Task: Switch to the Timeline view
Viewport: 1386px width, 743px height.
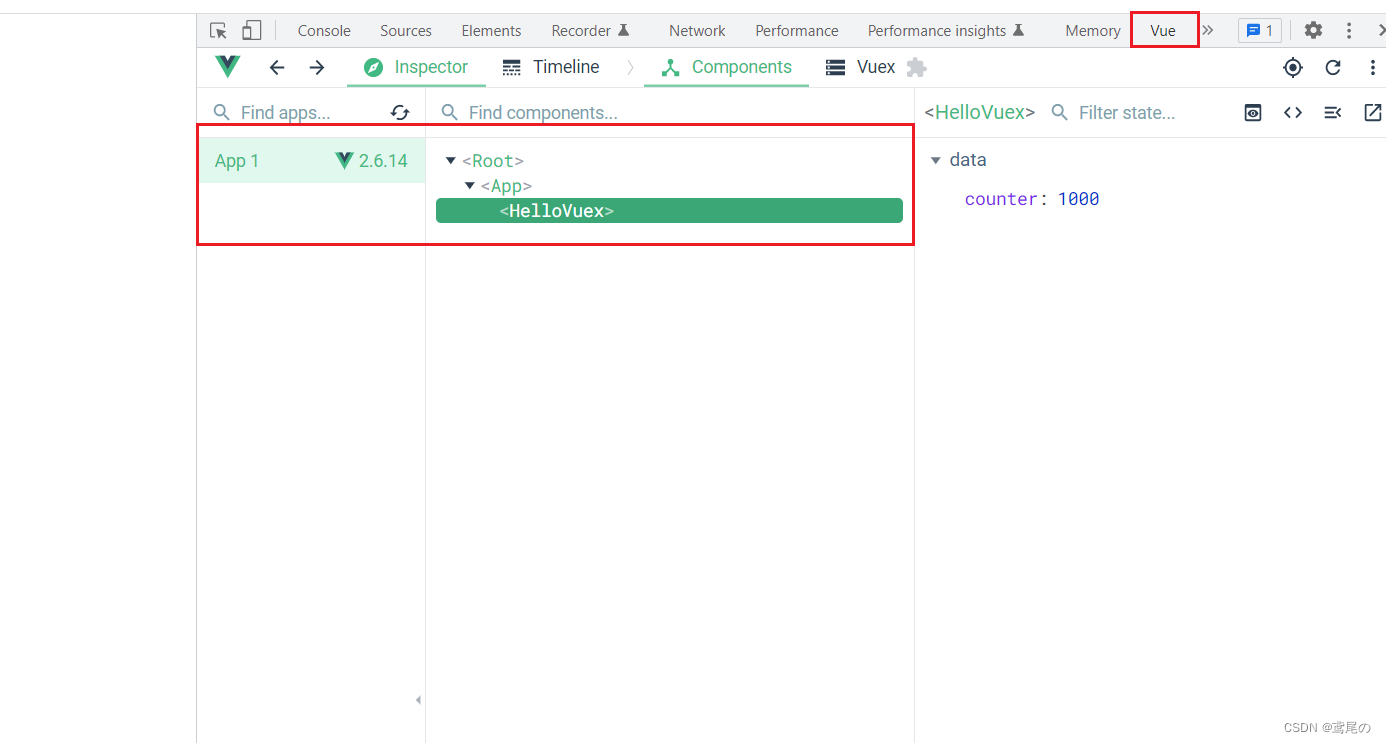Action: [x=551, y=67]
